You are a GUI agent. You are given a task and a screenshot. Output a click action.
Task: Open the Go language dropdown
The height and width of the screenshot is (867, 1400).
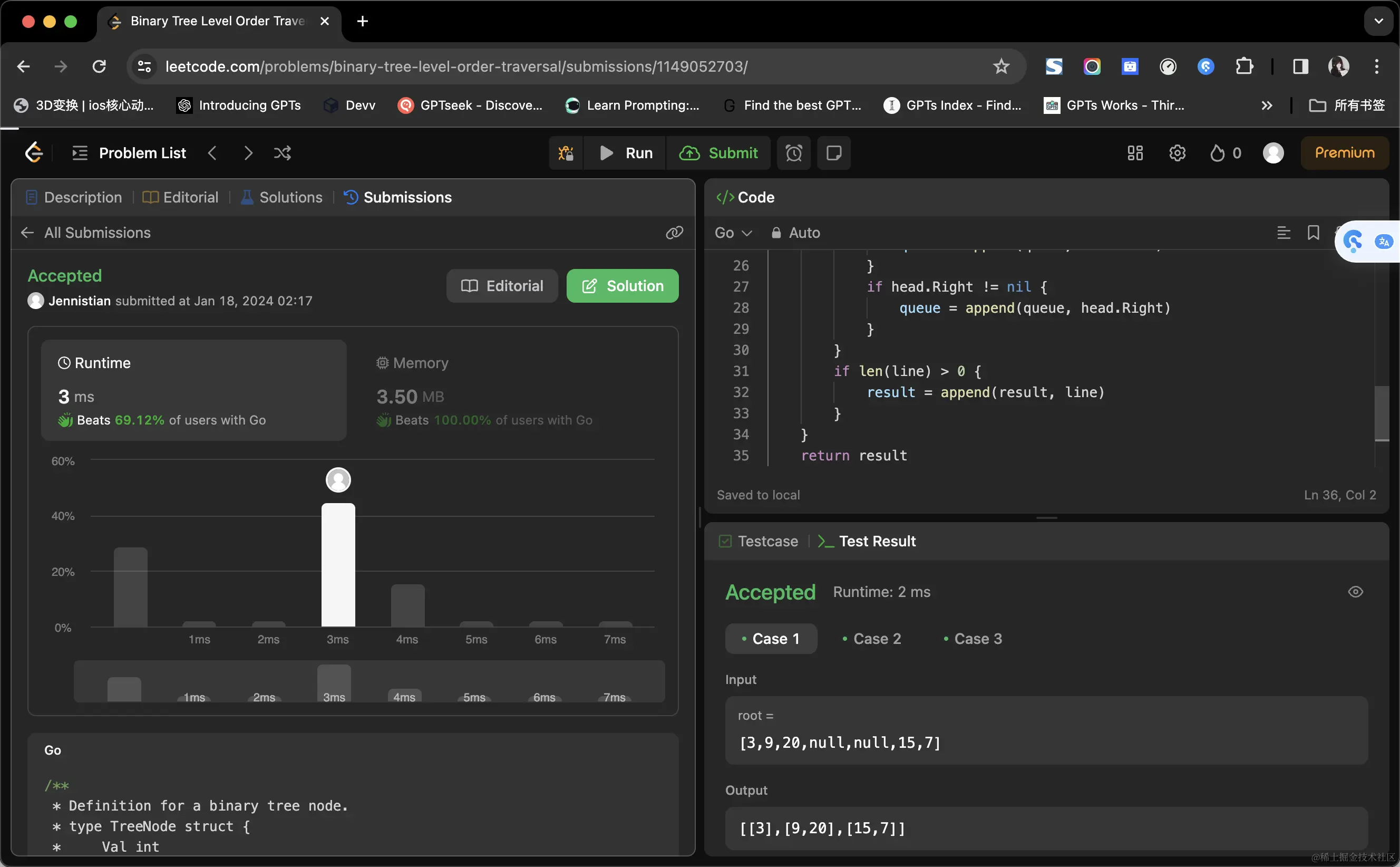[733, 233]
